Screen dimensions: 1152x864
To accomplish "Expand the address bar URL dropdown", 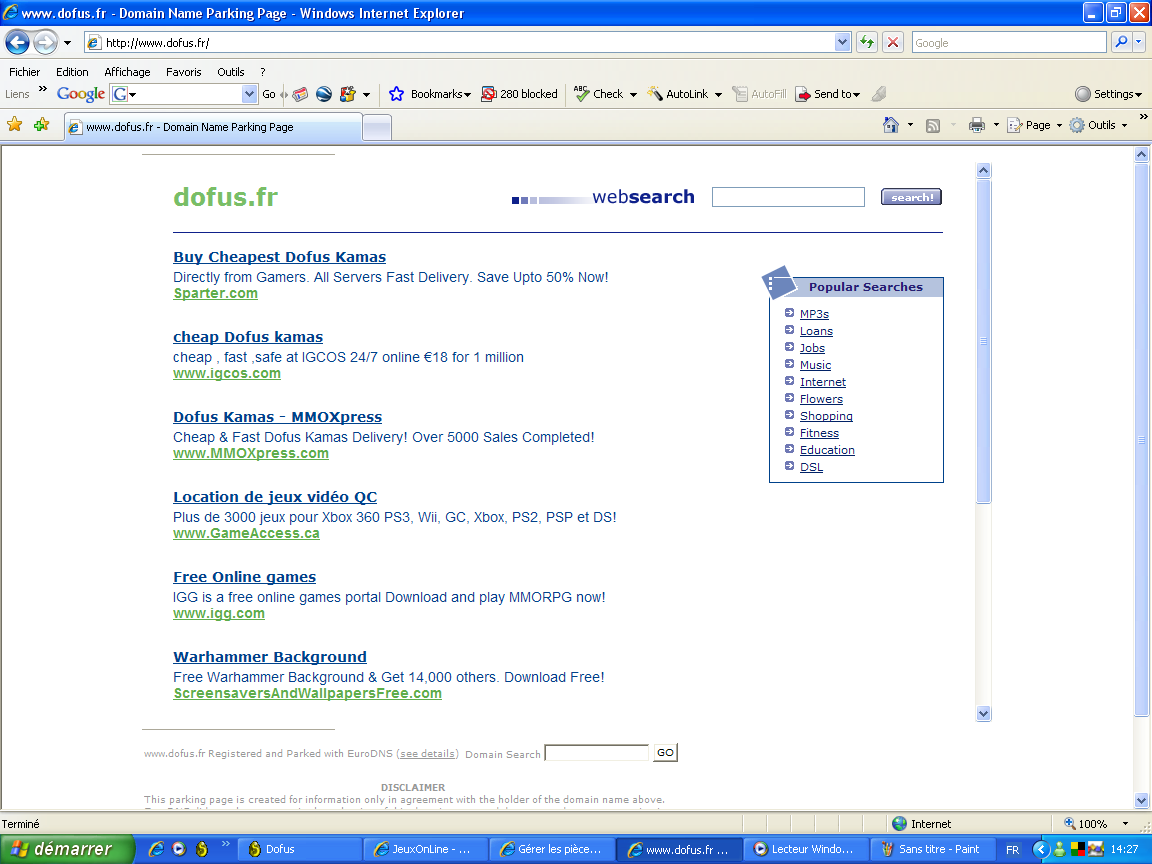I will pyautogui.click(x=843, y=43).
